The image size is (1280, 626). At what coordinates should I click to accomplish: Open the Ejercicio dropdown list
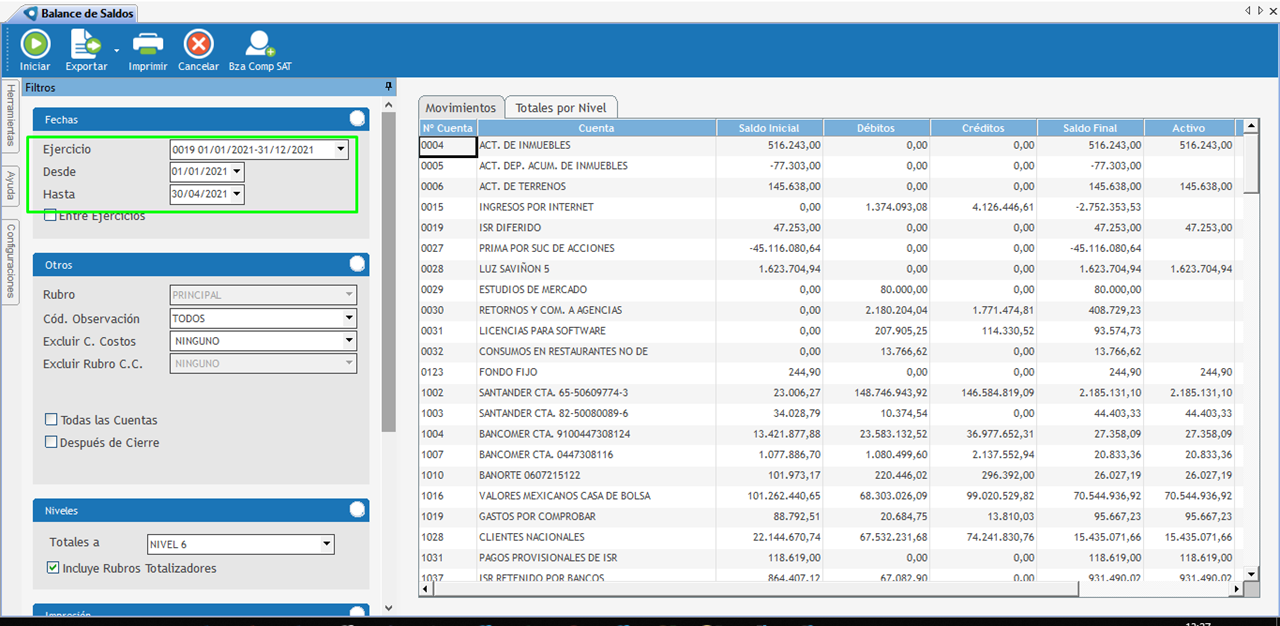click(x=341, y=149)
